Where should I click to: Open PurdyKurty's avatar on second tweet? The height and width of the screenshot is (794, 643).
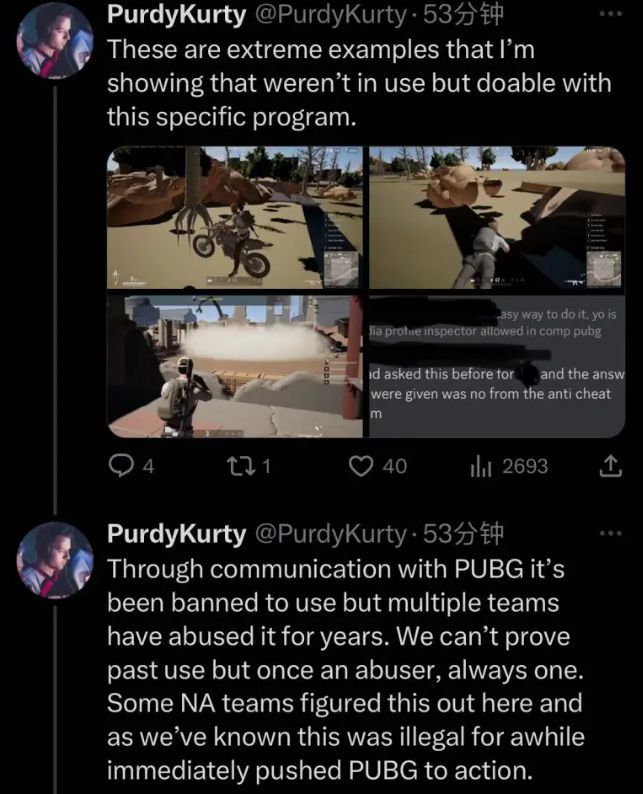pyautogui.click(x=54, y=560)
